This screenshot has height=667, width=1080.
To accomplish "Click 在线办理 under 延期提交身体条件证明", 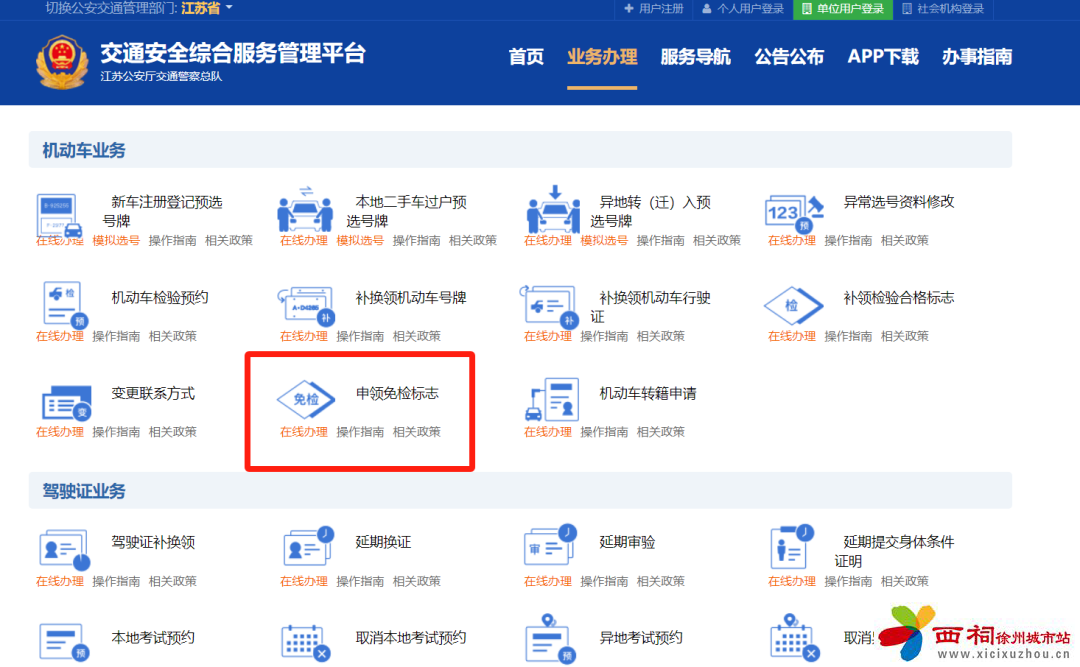I will (x=792, y=582).
